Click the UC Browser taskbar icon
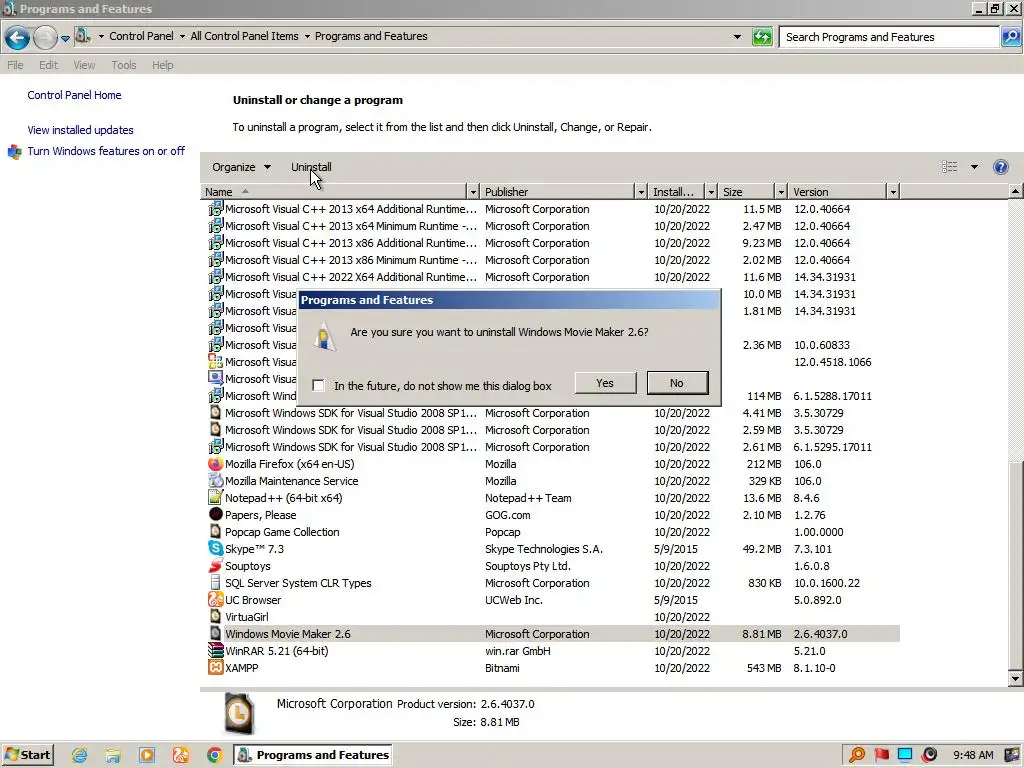 coord(181,755)
